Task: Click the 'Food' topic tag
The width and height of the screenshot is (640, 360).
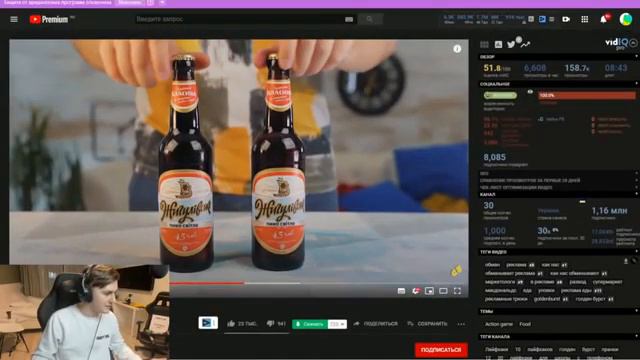Action: coord(525,324)
